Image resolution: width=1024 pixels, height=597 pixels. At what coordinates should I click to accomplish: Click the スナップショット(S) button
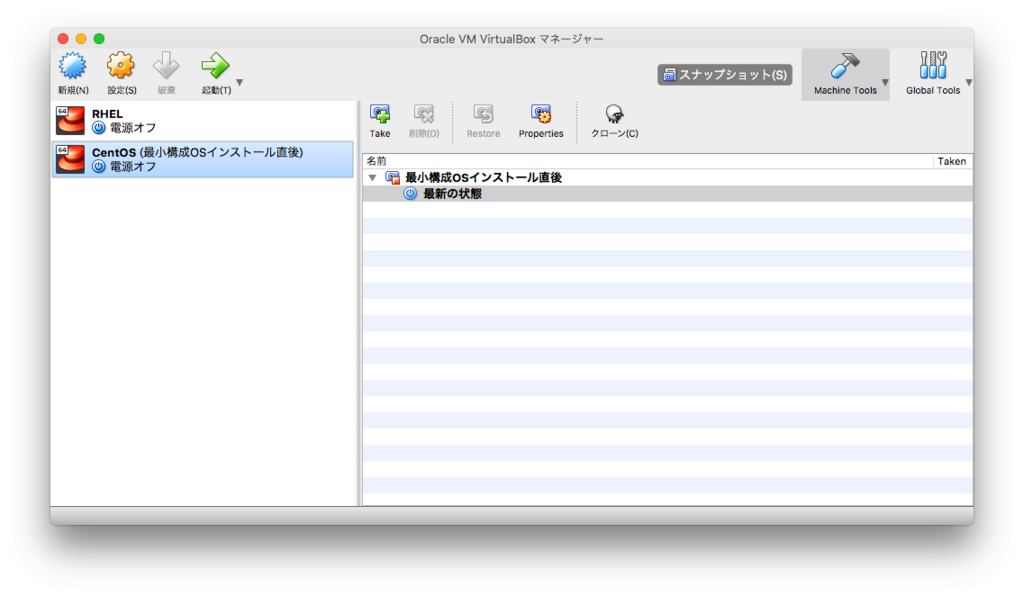(725, 74)
